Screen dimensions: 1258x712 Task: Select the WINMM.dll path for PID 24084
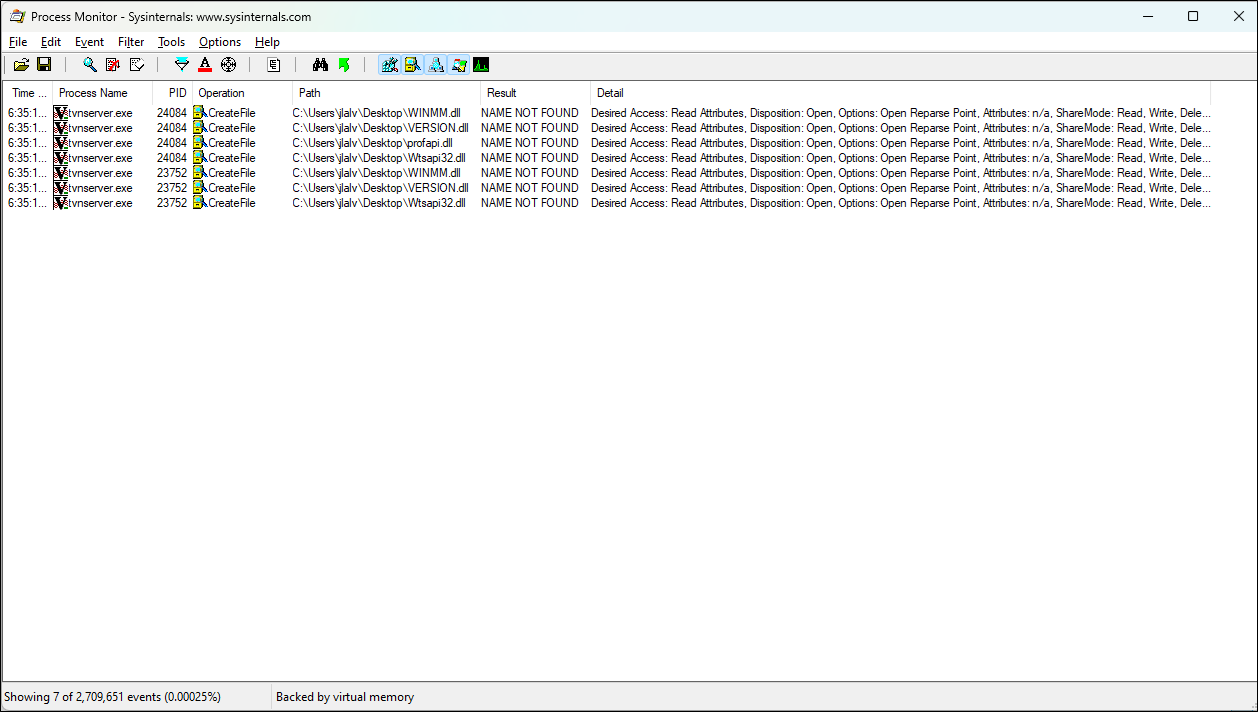(376, 113)
